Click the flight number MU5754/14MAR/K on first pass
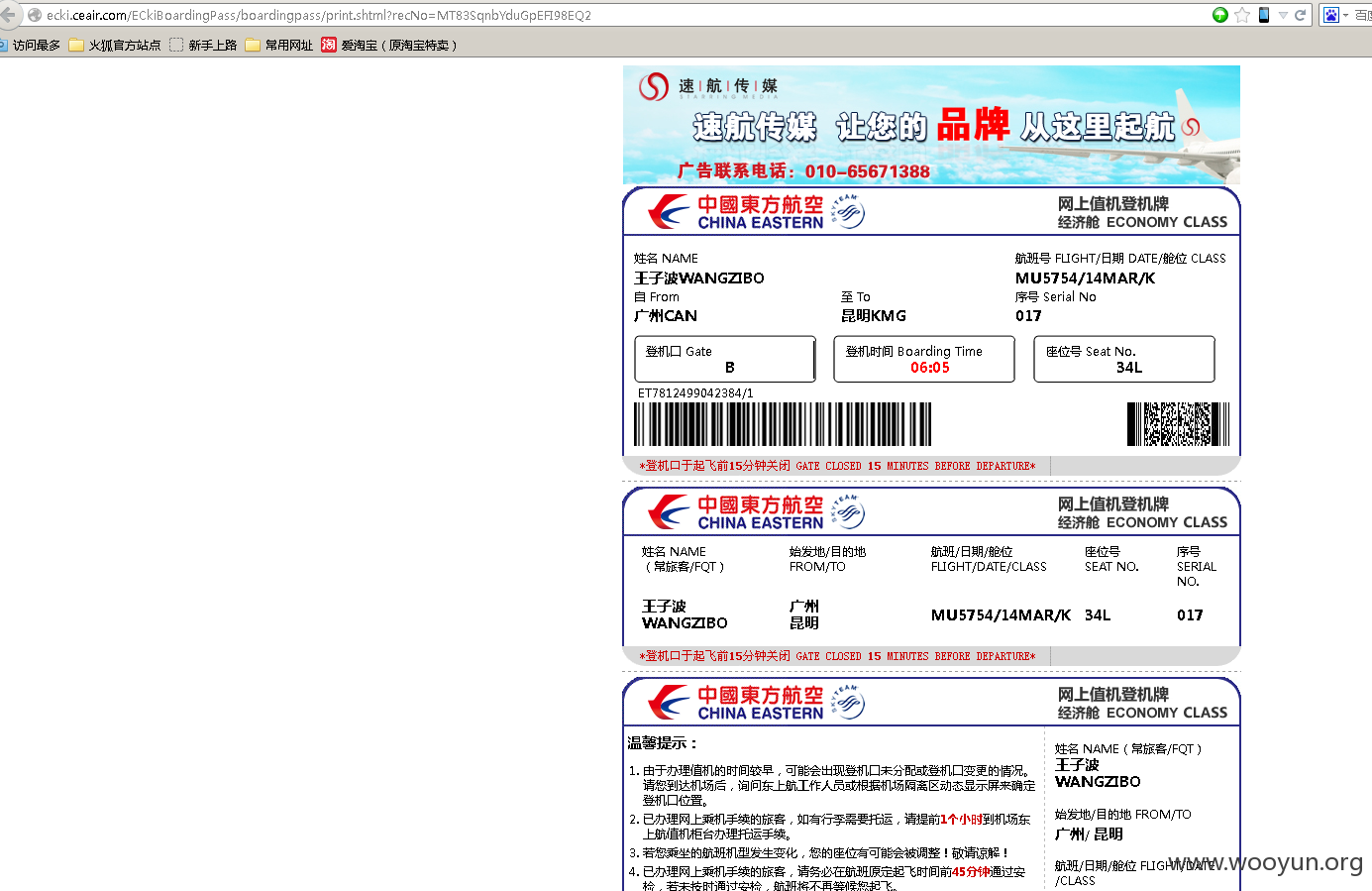1372x891 pixels. [1085, 278]
